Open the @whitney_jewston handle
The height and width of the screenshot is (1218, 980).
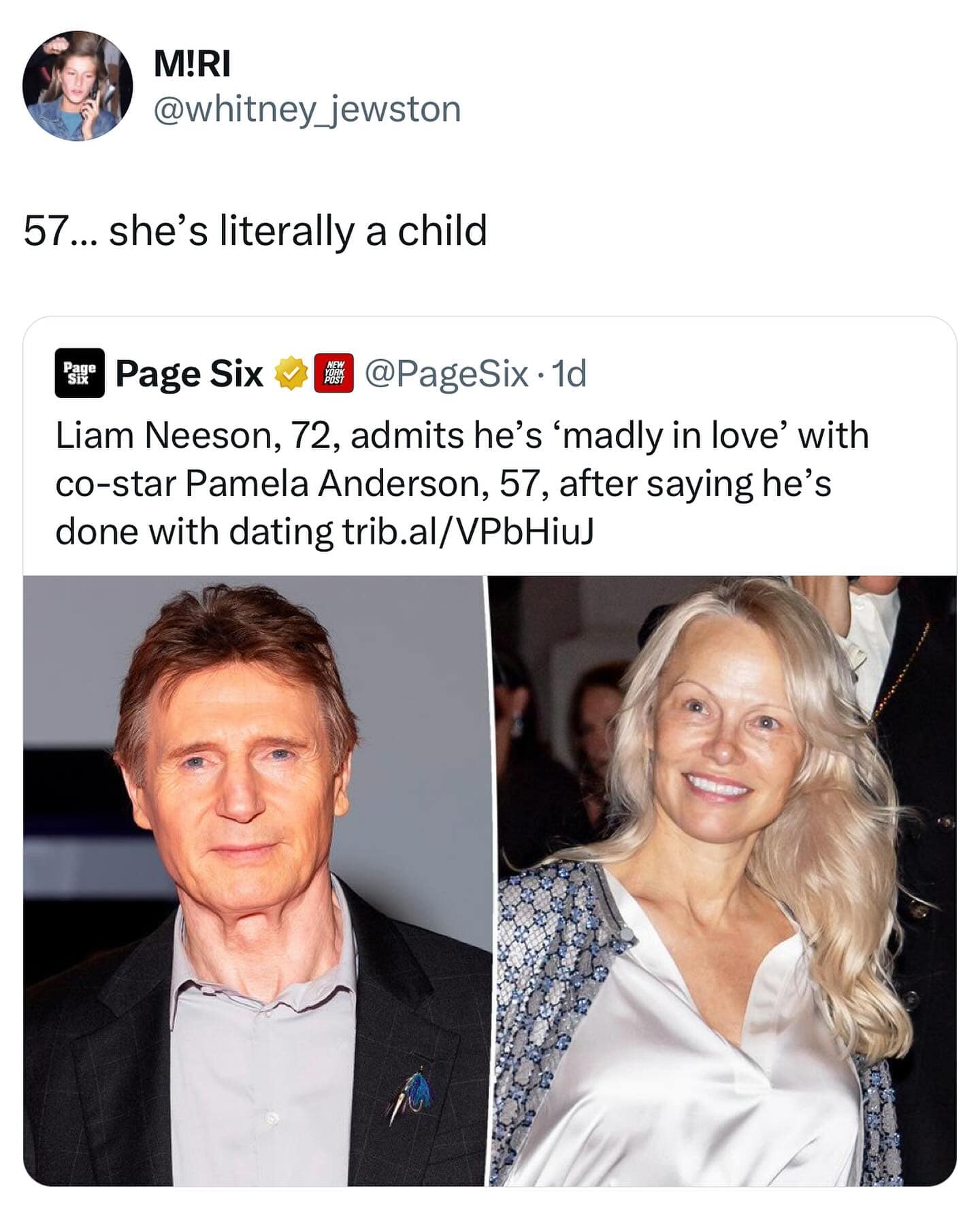(308, 110)
